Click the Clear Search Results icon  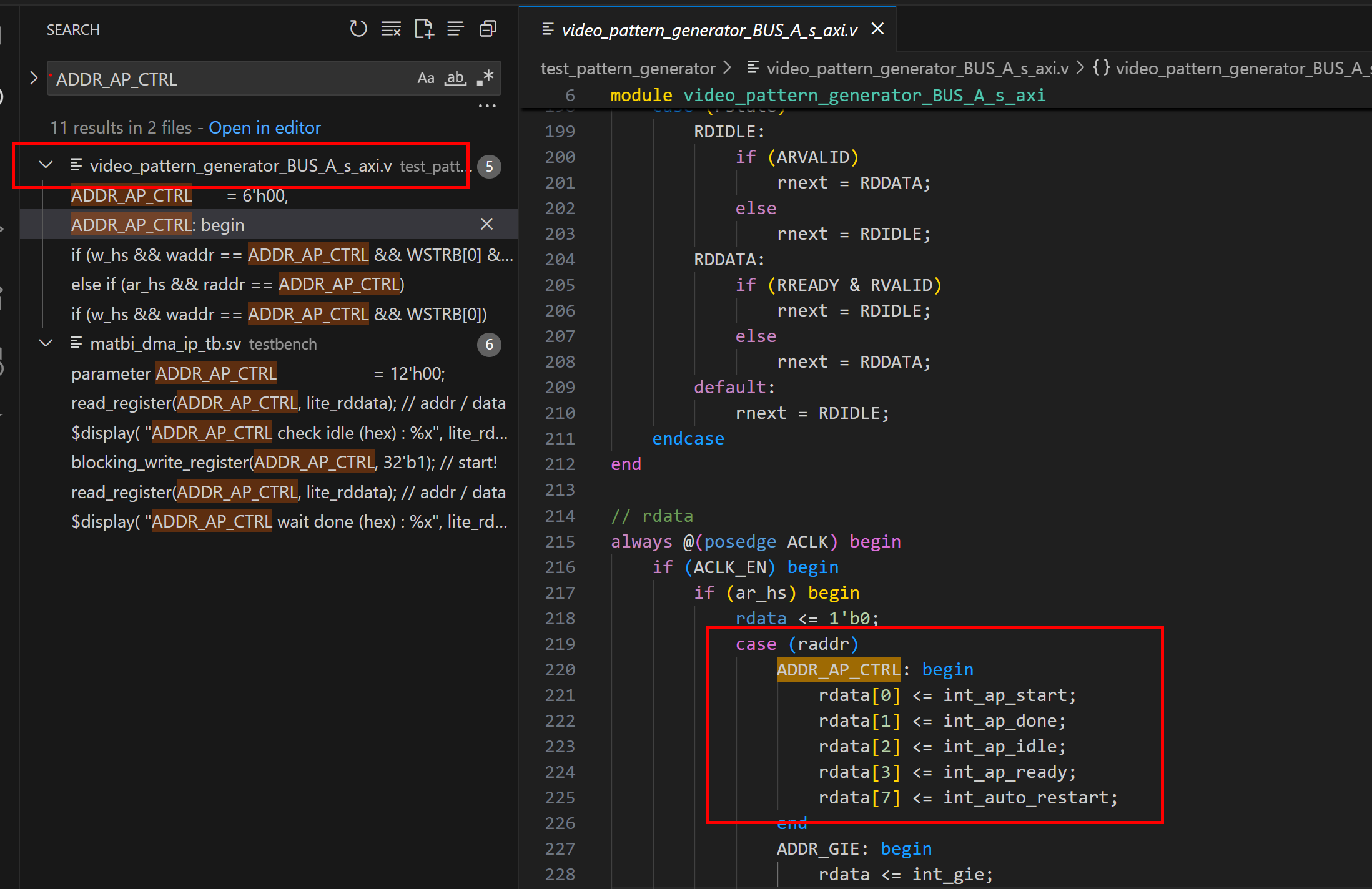pos(392,29)
